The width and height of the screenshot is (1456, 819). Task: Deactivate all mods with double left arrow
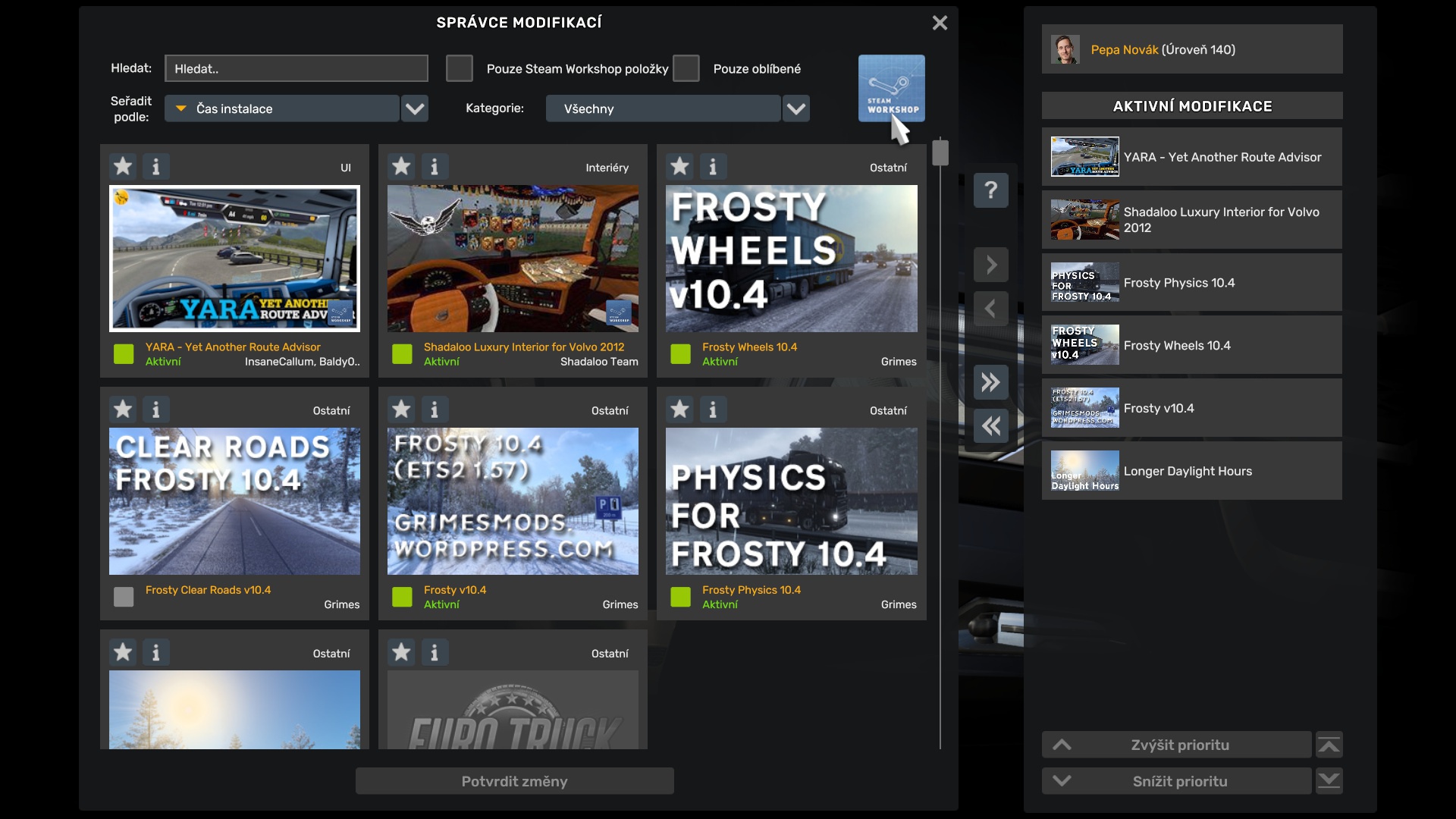tap(991, 426)
